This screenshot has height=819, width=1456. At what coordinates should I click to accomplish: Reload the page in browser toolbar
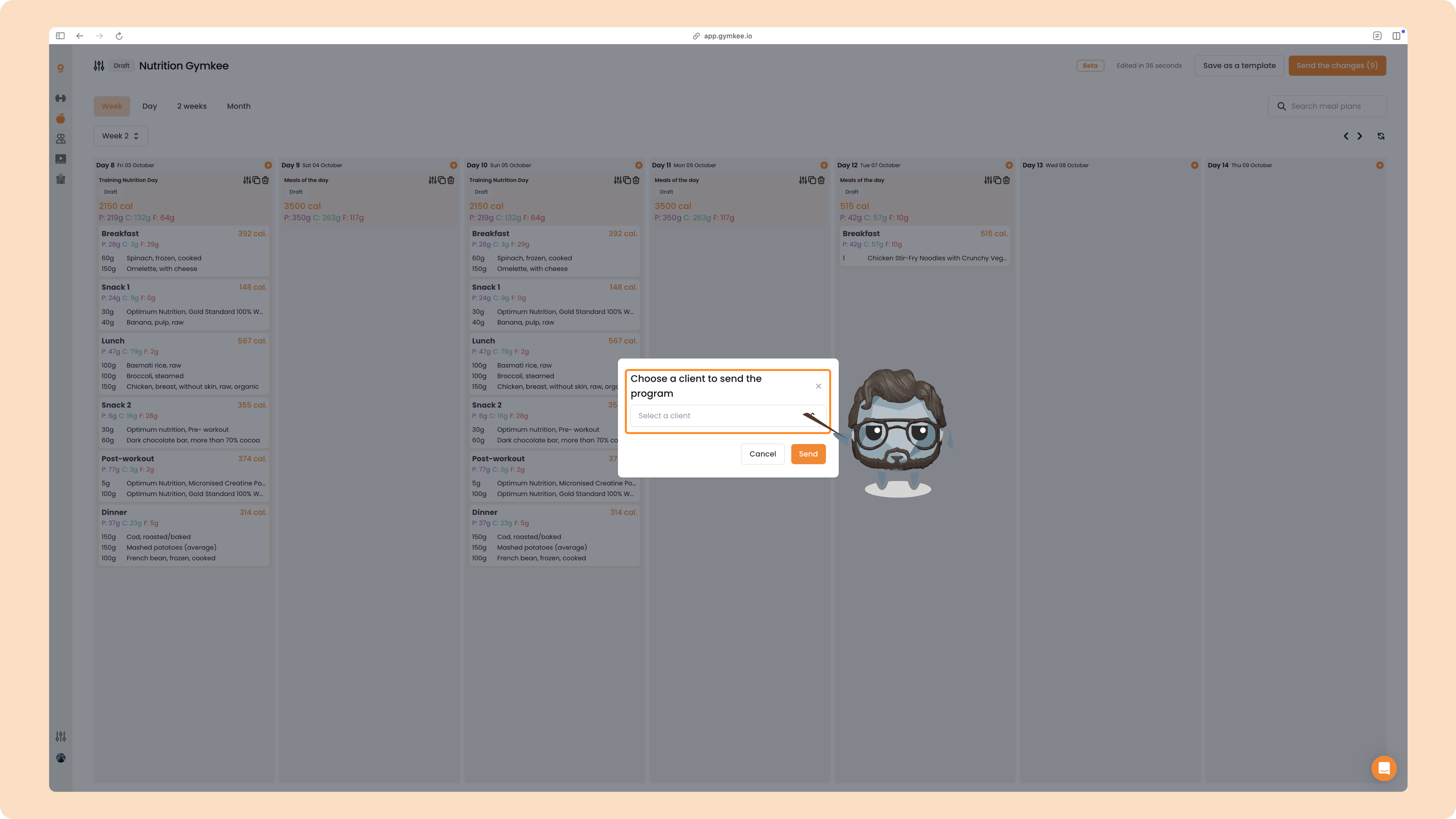(x=119, y=36)
